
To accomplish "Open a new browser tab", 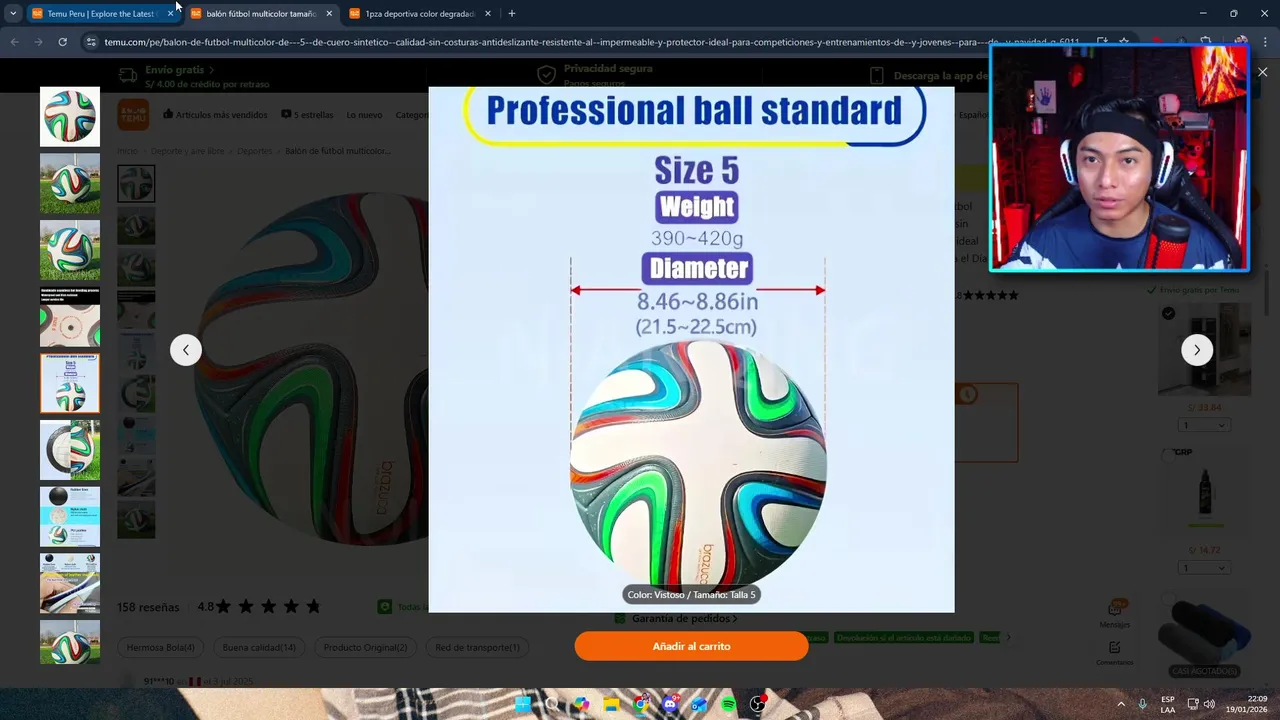I will click(x=512, y=14).
